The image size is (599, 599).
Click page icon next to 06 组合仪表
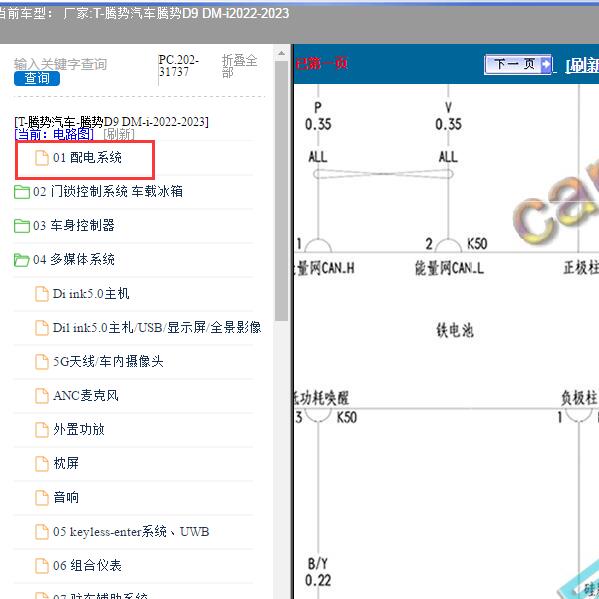(x=42, y=566)
